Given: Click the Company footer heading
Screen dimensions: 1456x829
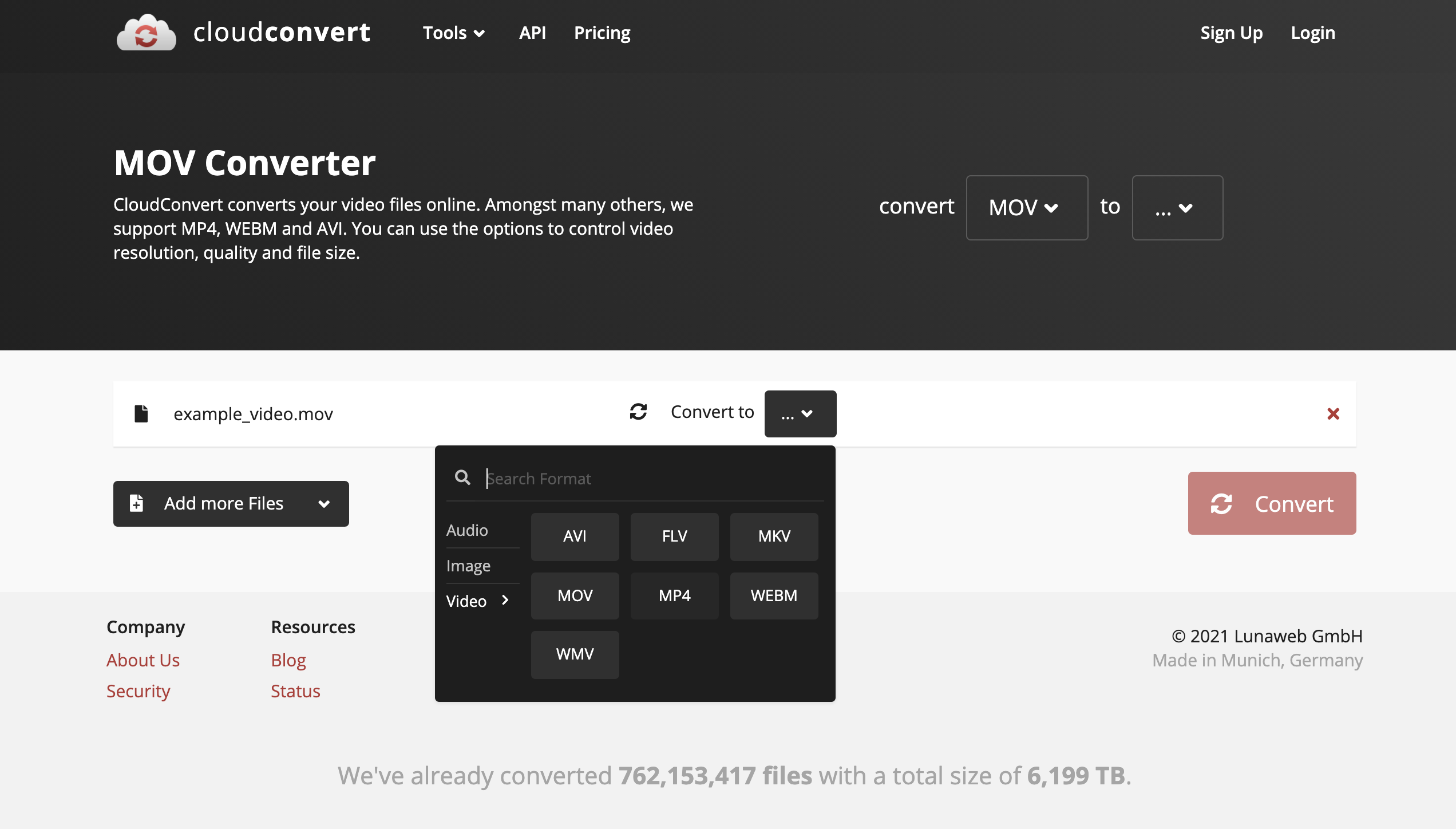Looking at the screenshot, I should [145, 627].
